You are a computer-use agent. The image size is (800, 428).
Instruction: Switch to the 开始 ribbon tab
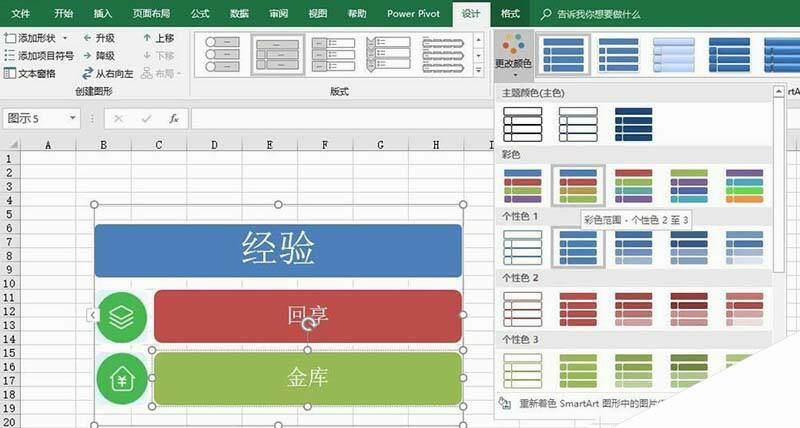(x=63, y=14)
